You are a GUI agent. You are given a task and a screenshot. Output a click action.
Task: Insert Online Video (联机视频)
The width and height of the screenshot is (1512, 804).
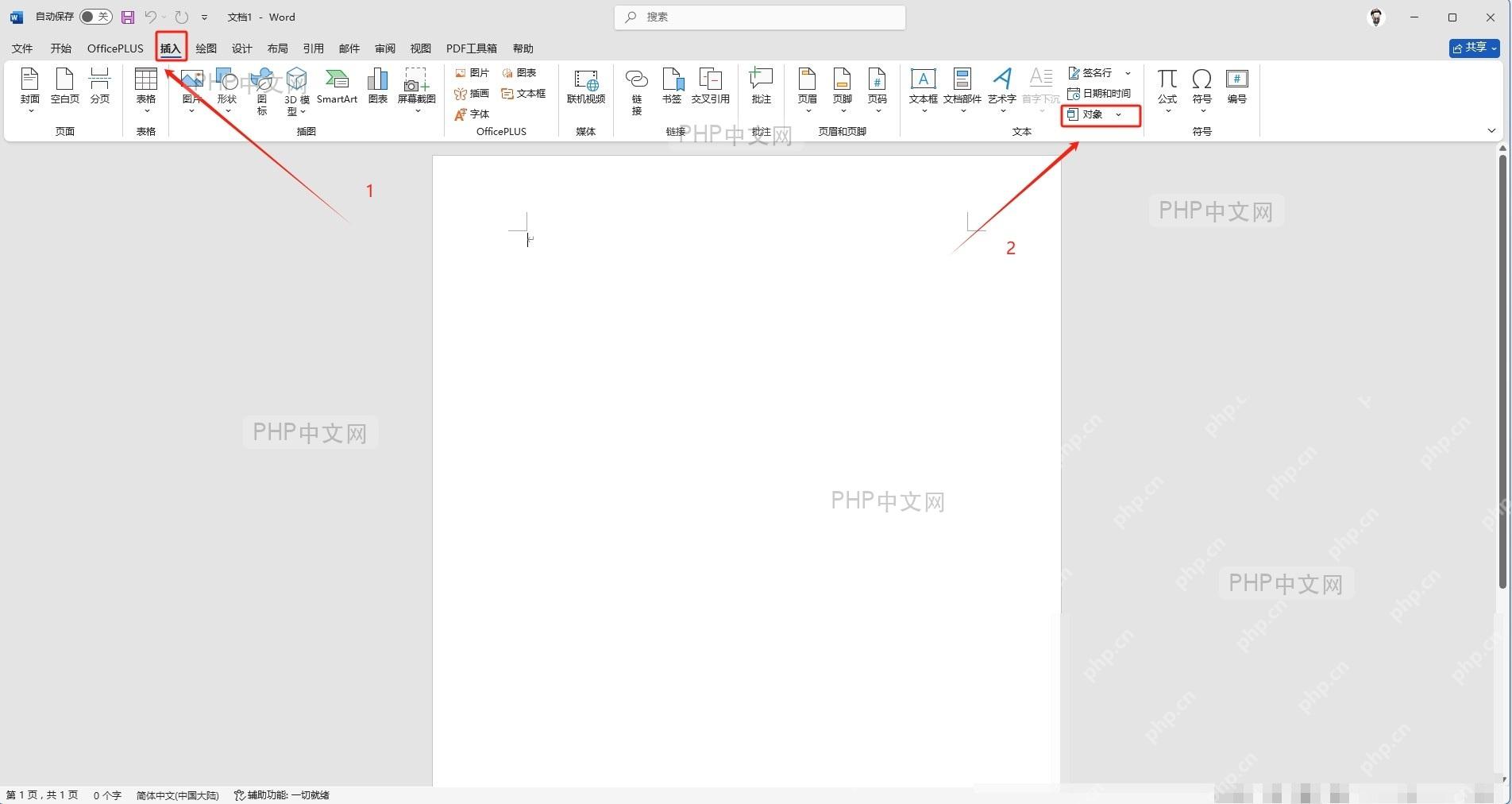(x=586, y=87)
